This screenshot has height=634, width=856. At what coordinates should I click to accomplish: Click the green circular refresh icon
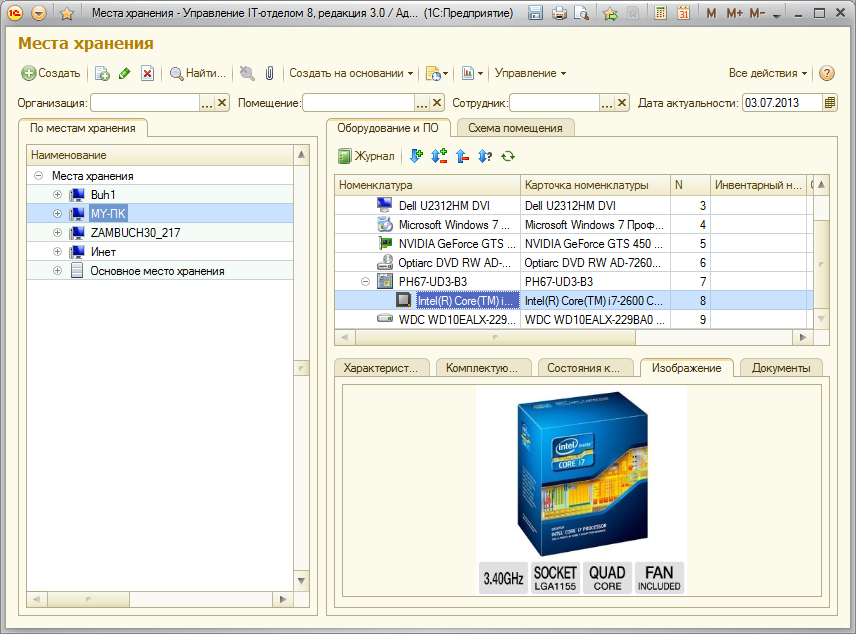pyautogui.click(x=508, y=156)
